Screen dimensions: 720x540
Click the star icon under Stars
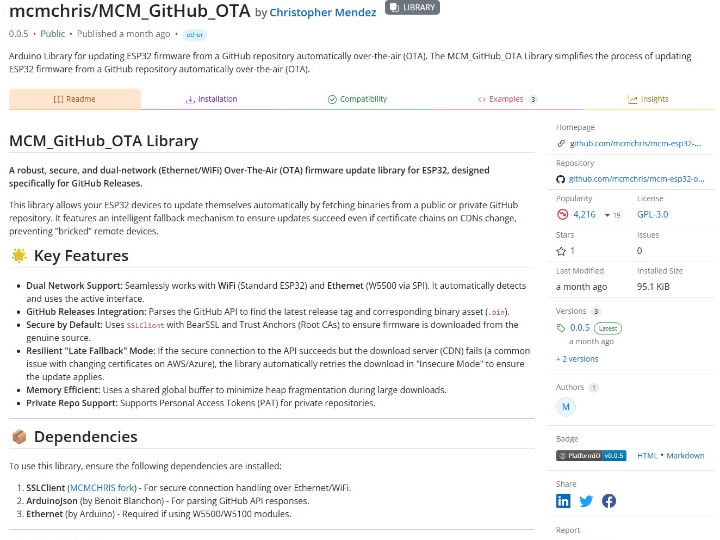pyautogui.click(x=561, y=251)
